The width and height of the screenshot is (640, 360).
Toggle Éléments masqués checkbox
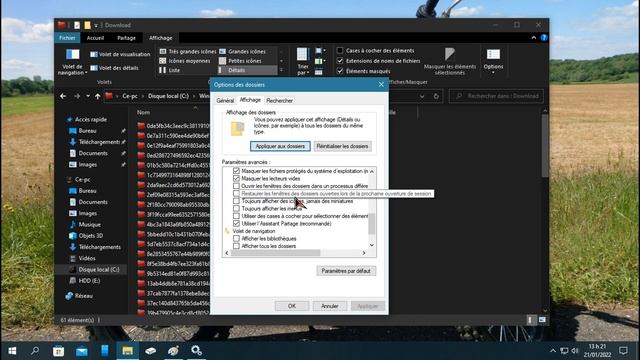click(340, 71)
